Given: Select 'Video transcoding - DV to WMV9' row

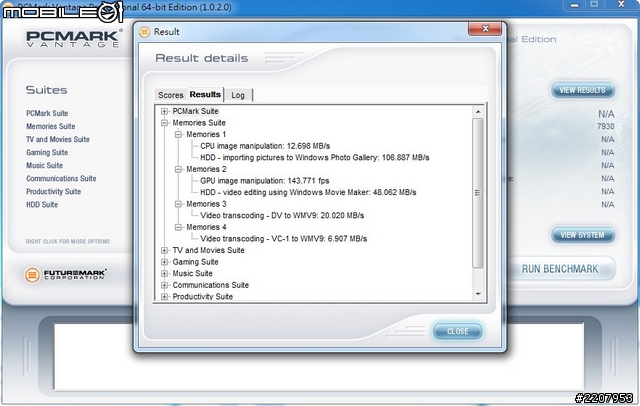Looking at the screenshot, I should pos(282,215).
